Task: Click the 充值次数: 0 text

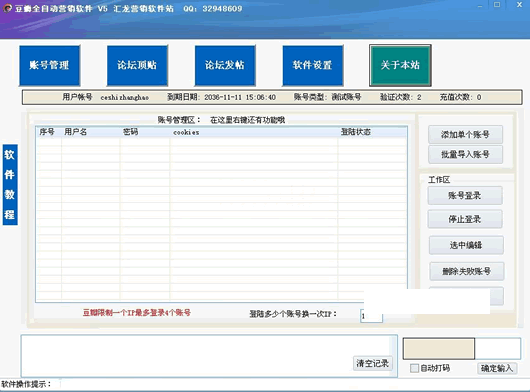Action: point(460,97)
